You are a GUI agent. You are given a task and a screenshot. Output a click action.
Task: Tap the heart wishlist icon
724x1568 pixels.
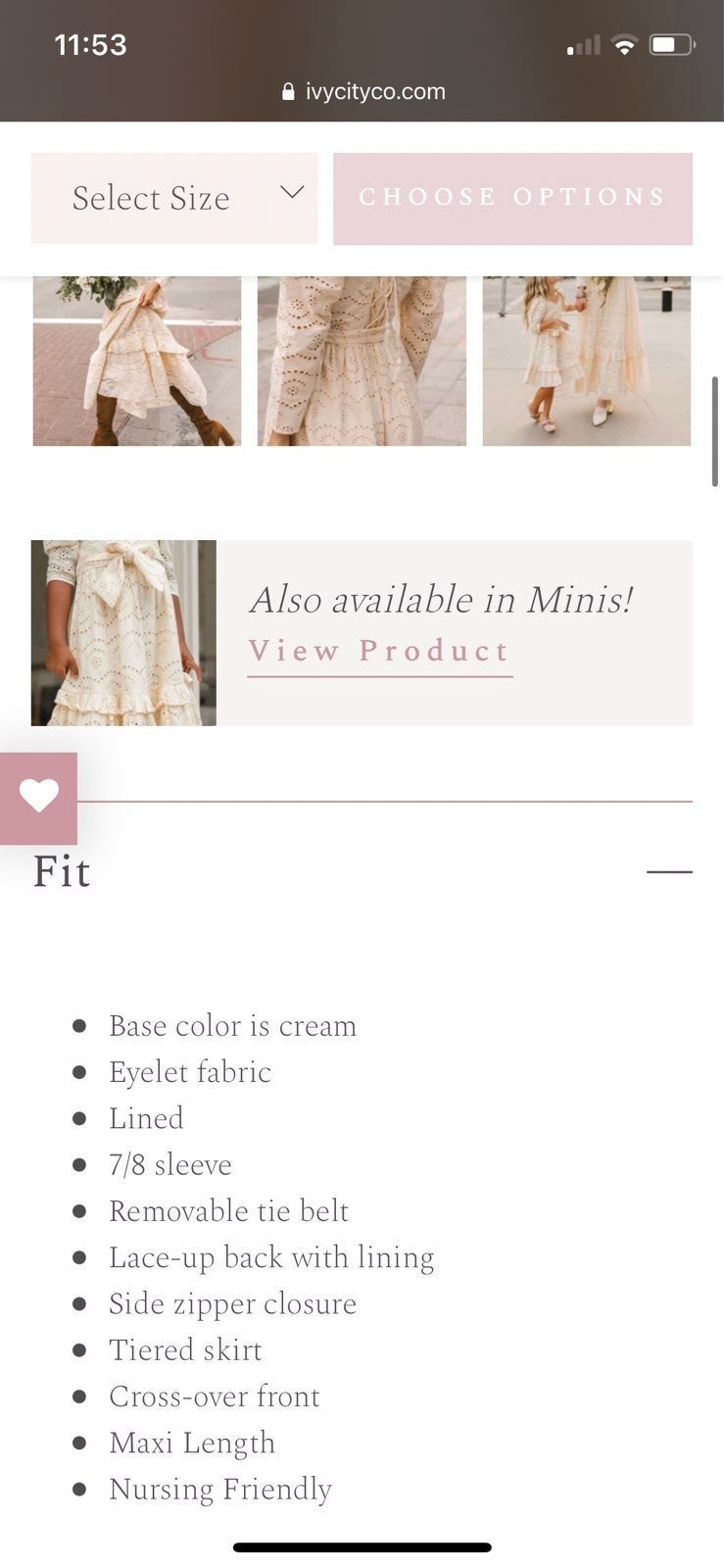38,798
